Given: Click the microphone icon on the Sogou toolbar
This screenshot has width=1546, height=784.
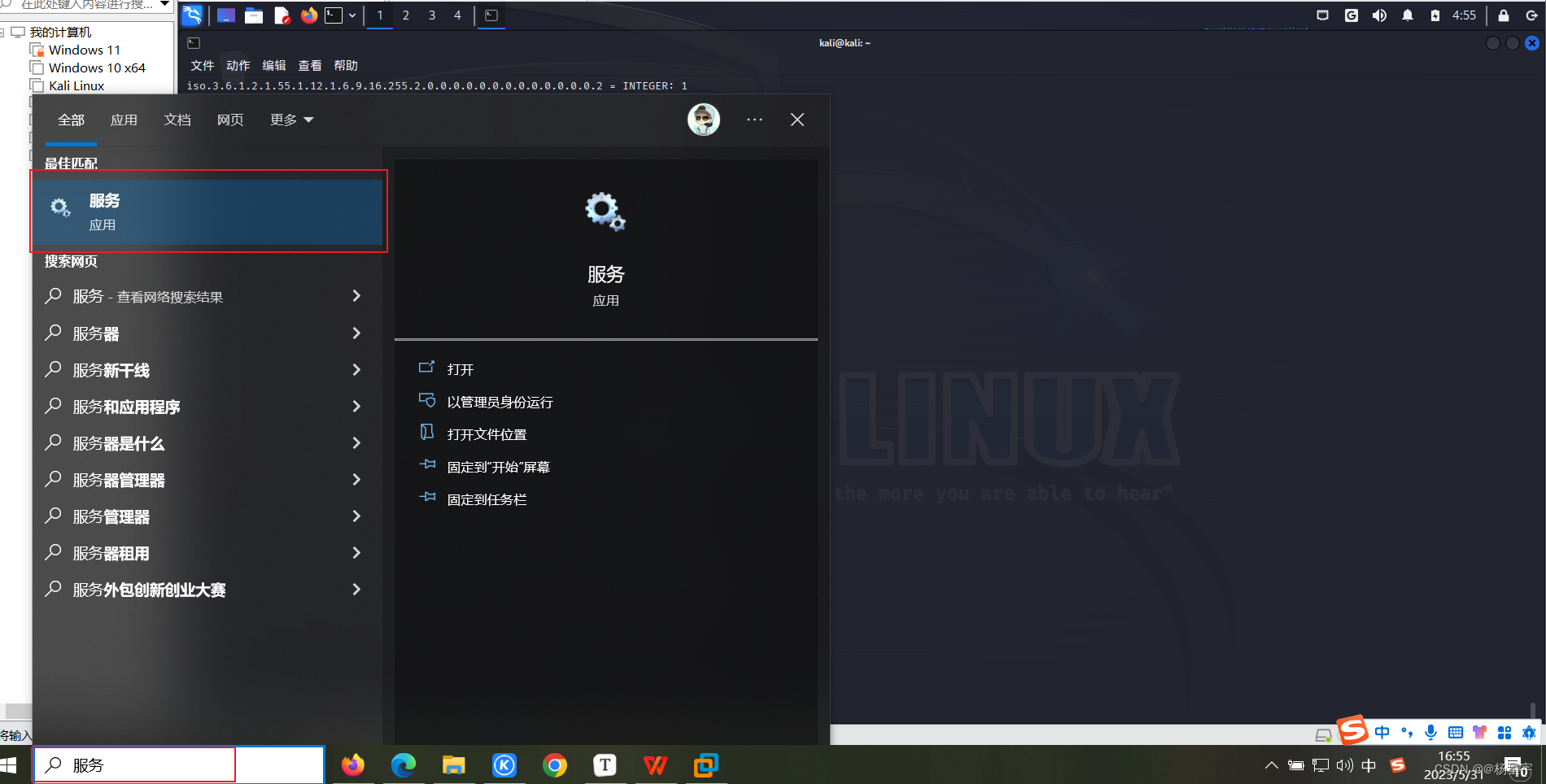Looking at the screenshot, I should pos(1431,732).
